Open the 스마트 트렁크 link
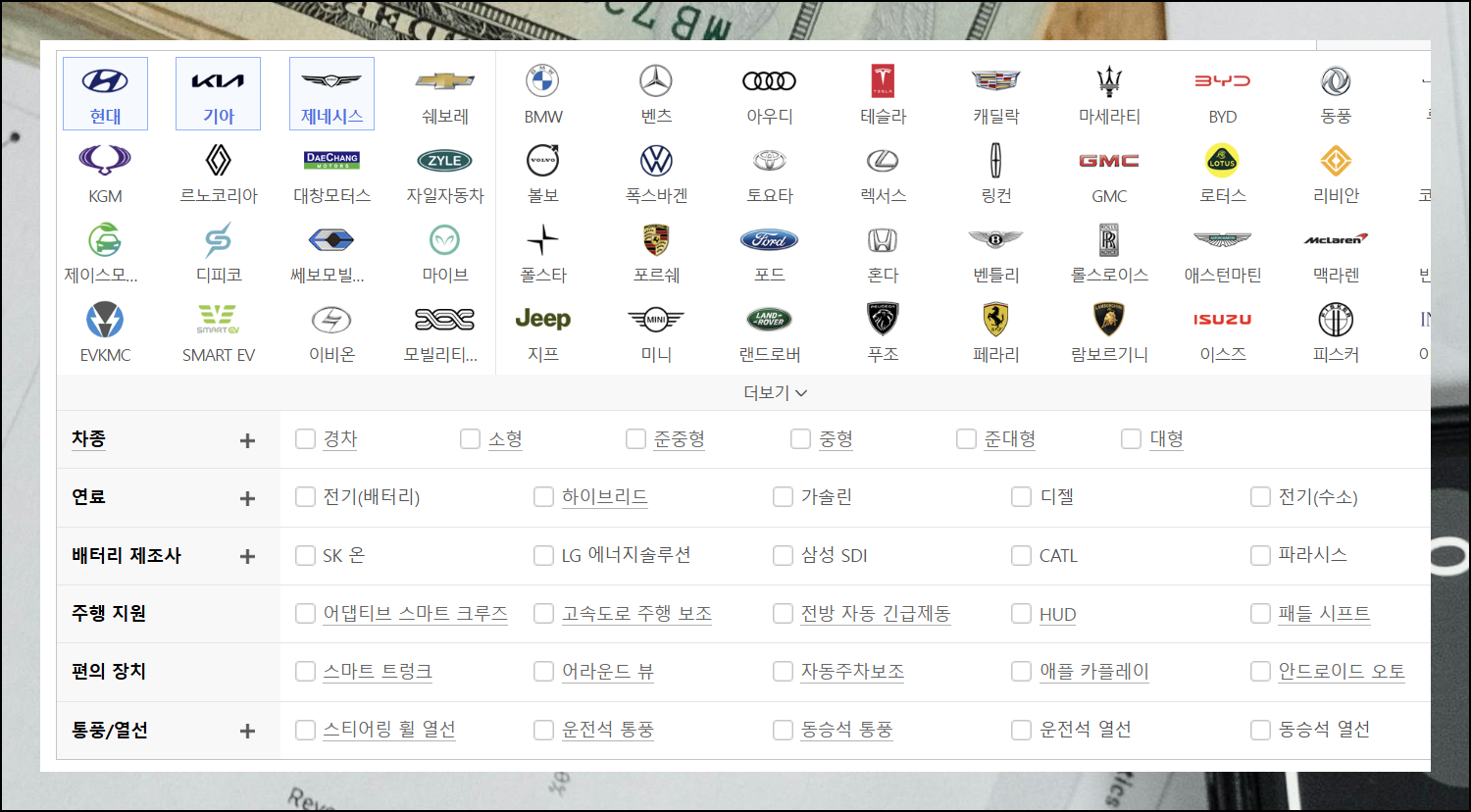The width and height of the screenshot is (1471, 812). click(378, 672)
